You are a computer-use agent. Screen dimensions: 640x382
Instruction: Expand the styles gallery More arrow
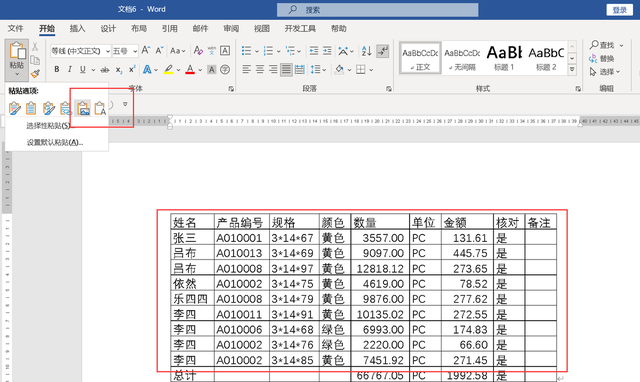[572, 70]
